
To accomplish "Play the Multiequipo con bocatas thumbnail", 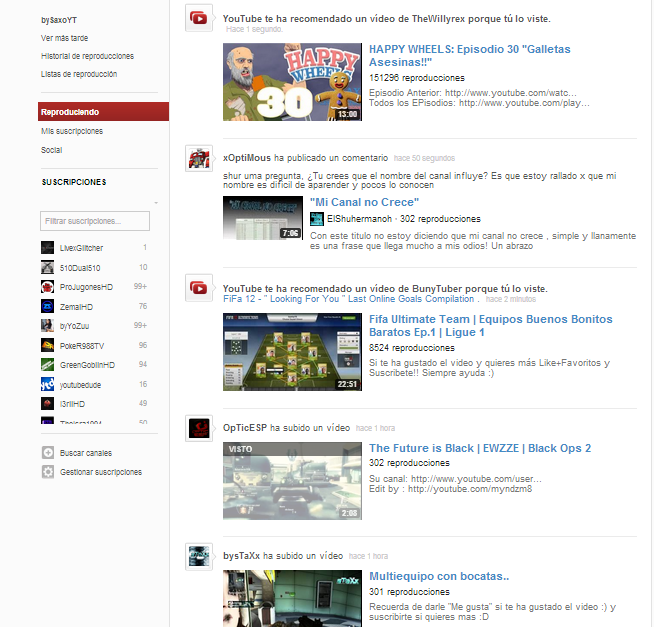I will [292, 598].
